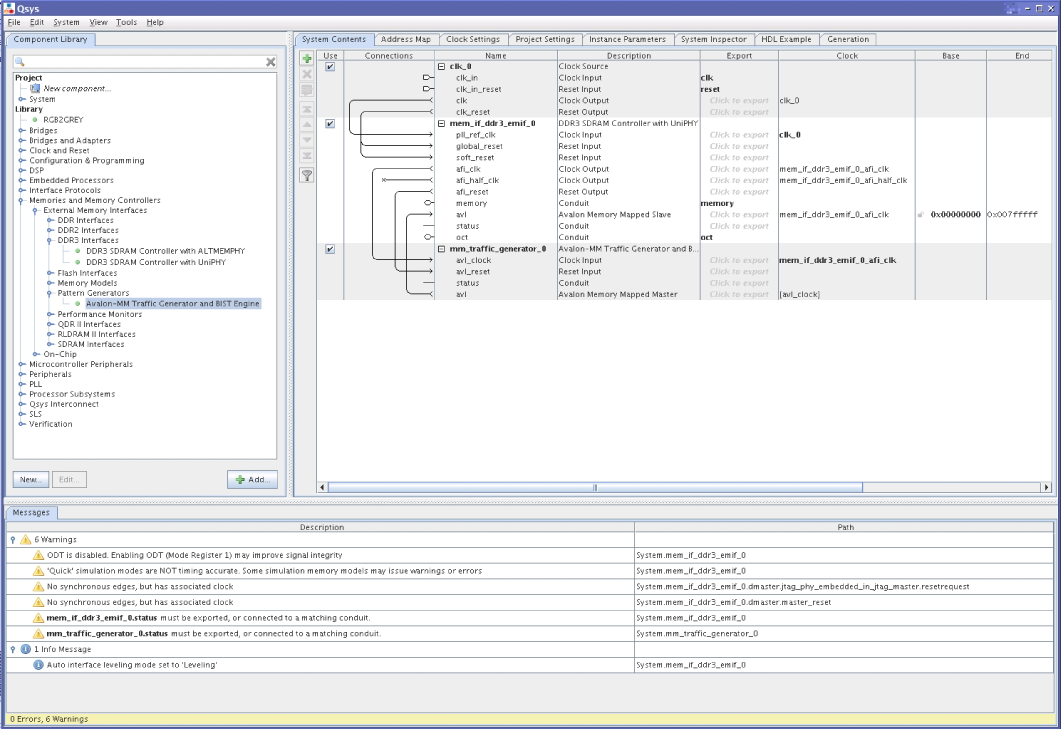Image resolution: width=1061 pixels, height=729 pixels.
Task: Click the filter funnel icon
Action: point(307,175)
